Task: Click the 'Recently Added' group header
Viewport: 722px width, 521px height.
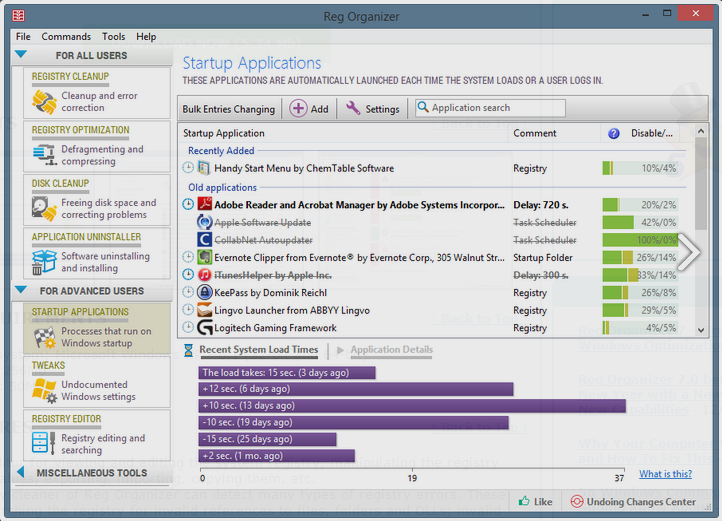Action: point(221,151)
